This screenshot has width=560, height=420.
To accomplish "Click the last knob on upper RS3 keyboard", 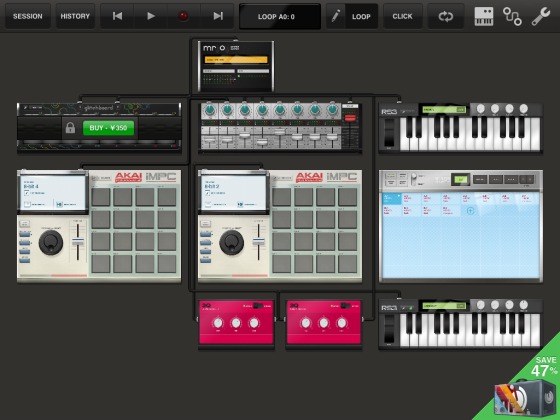I will point(524,109).
